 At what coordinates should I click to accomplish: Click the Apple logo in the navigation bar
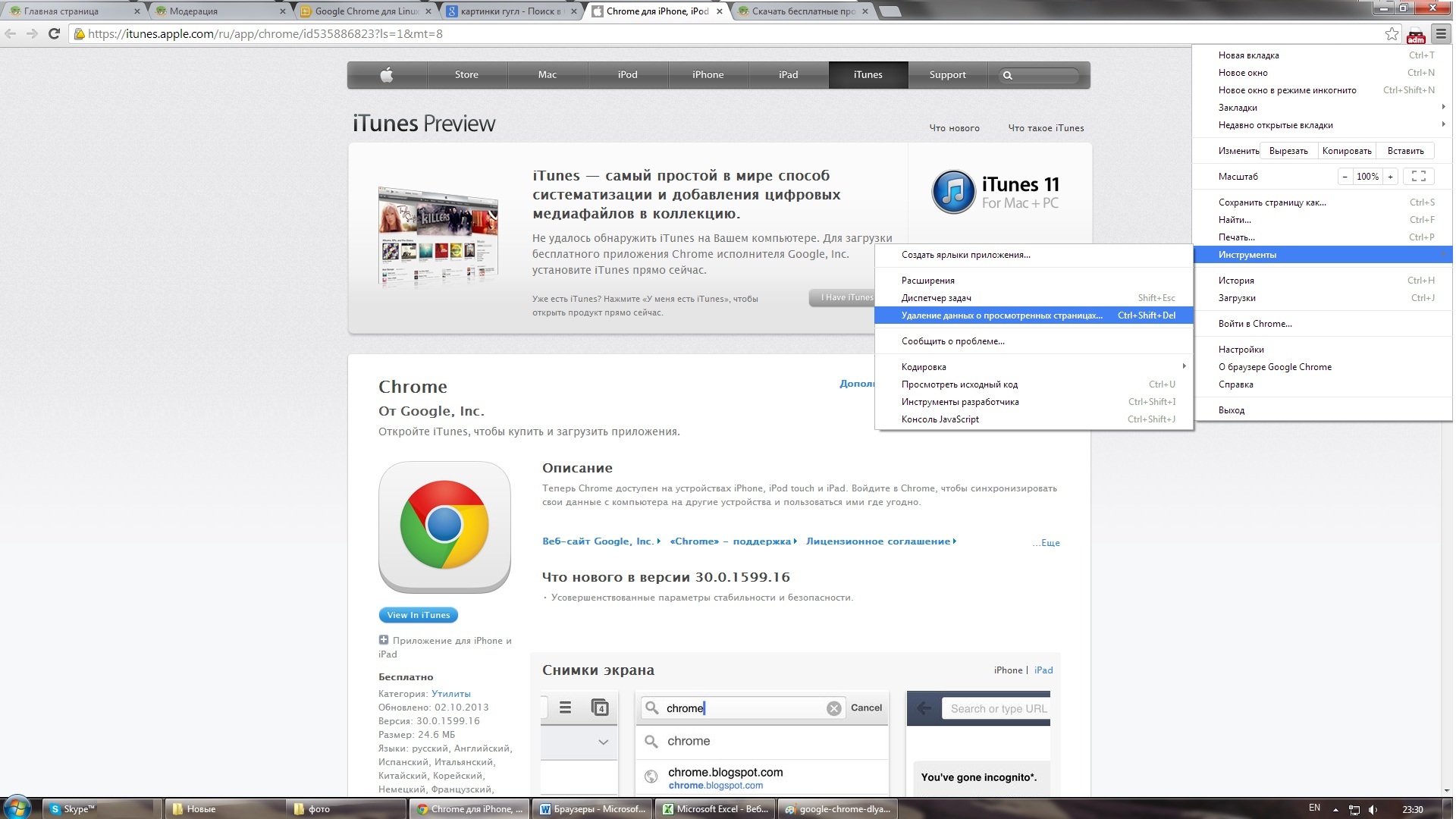click(x=387, y=74)
